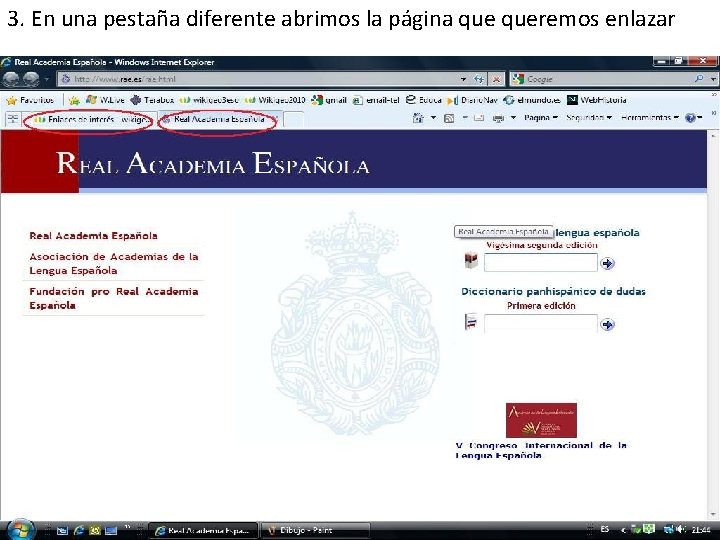Click the Internet Explorer quick launch icon
This screenshot has height=540, width=720.
click(x=79, y=530)
